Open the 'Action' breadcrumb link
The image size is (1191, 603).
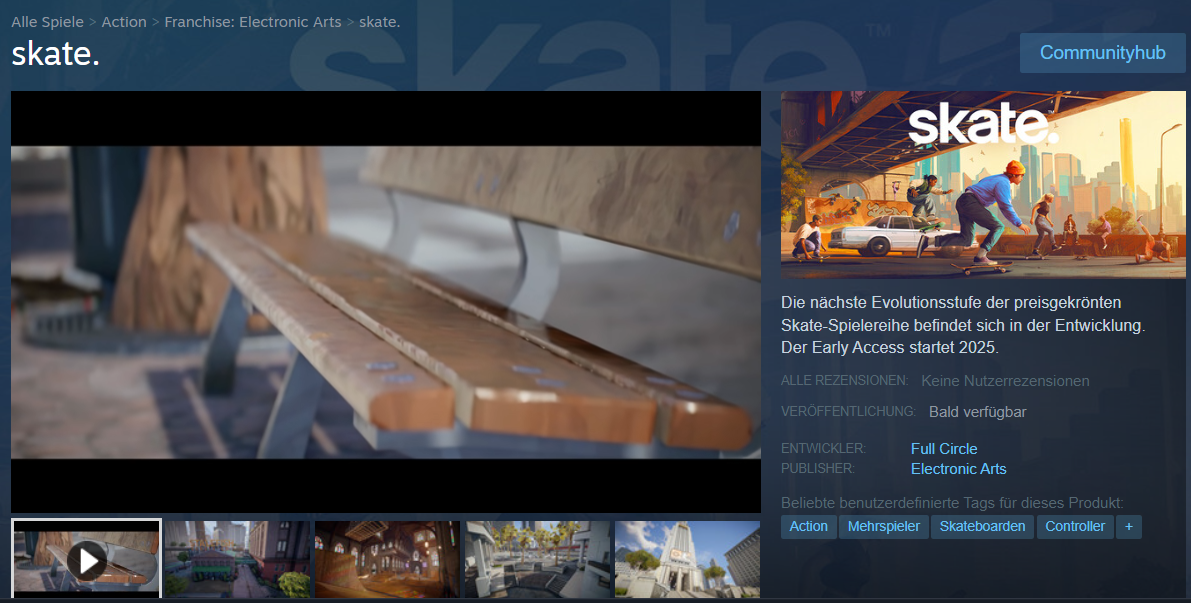pyautogui.click(x=124, y=22)
